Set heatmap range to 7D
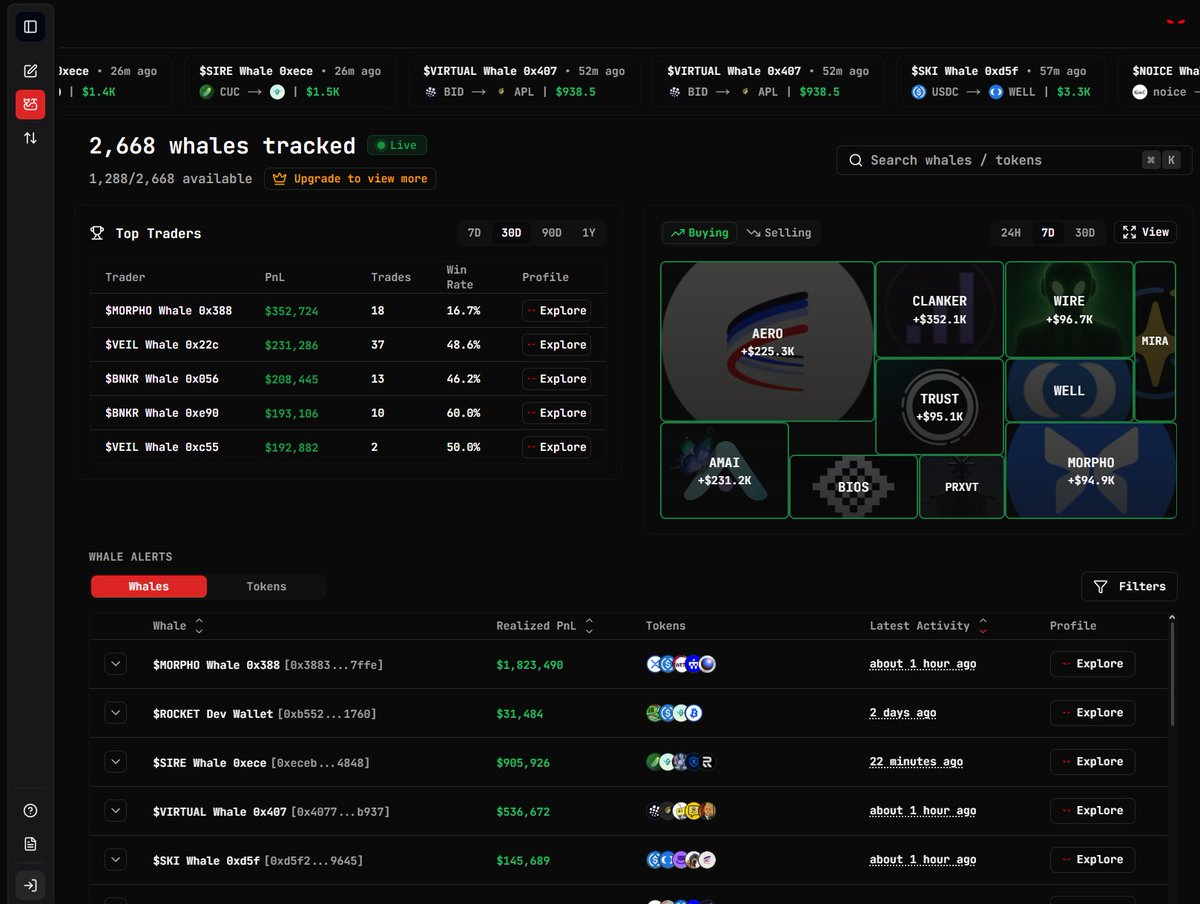Image resolution: width=1200 pixels, height=904 pixels. pyautogui.click(x=1048, y=233)
